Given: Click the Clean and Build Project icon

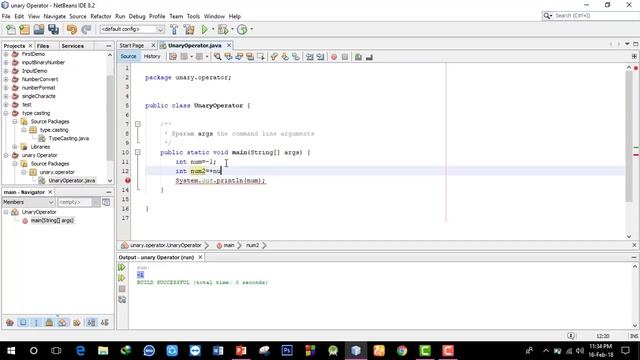Looking at the screenshot, I should pos(189,29).
